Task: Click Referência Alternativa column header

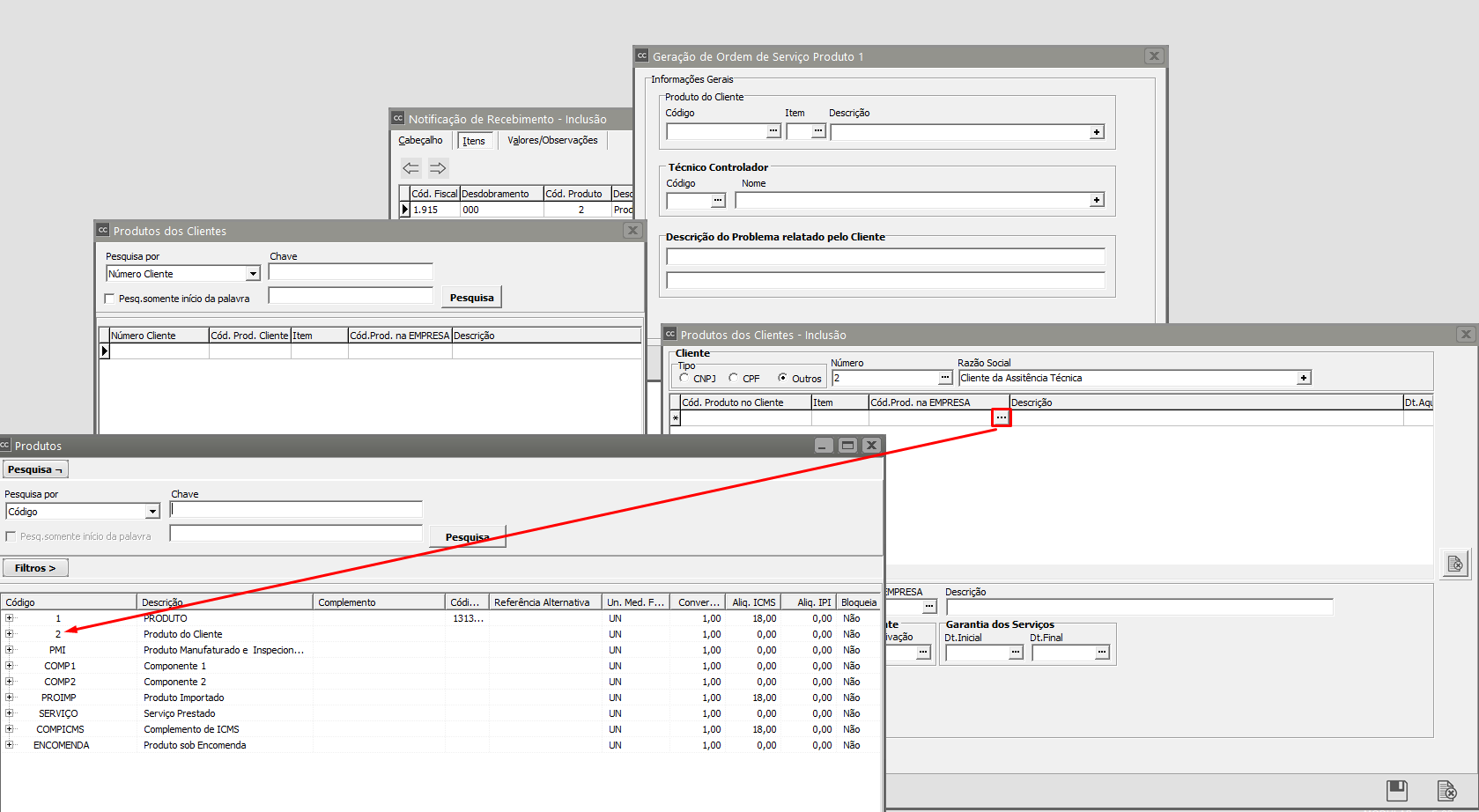Action: tap(545, 602)
